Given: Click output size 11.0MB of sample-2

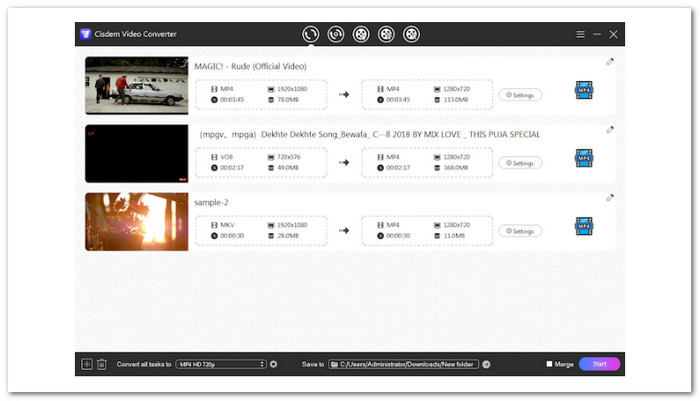Looking at the screenshot, I should [x=454, y=235].
